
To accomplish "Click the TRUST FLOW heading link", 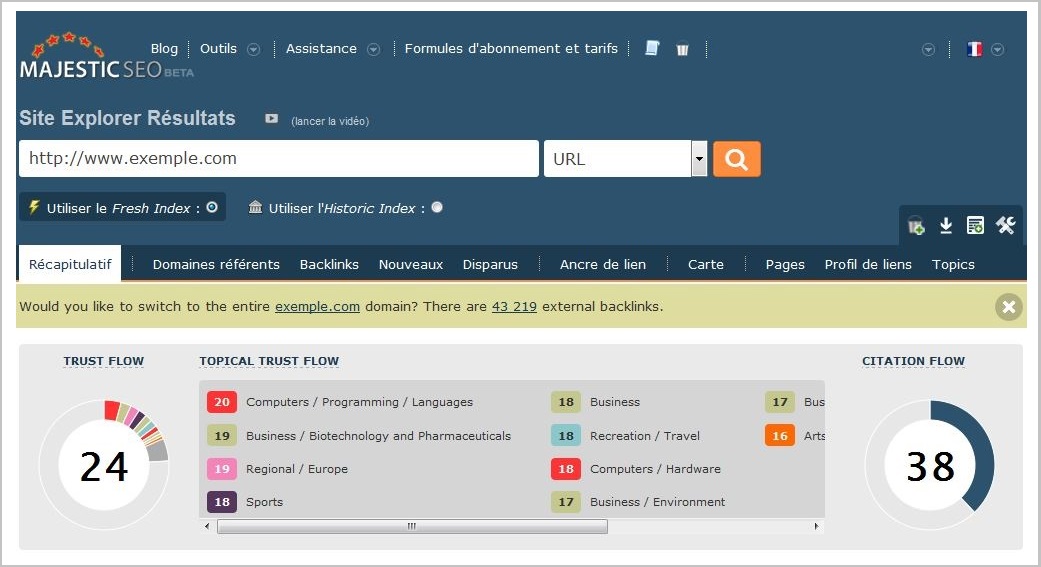I will pyautogui.click(x=104, y=361).
